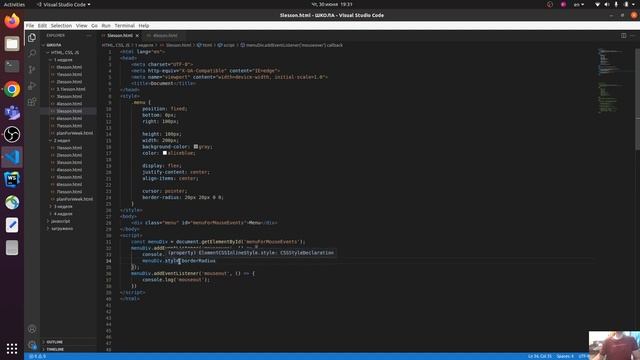Open Visual Studio Code app menu in top bar
Image resolution: width=640 pixels, height=360 pixels.
pyautogui.click(x=64, y=4)
